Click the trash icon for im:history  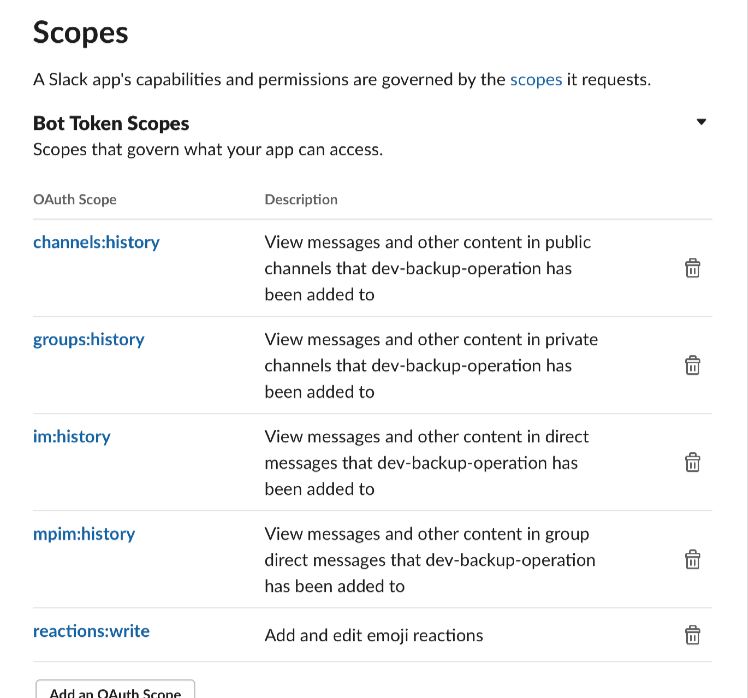[692, 462]
